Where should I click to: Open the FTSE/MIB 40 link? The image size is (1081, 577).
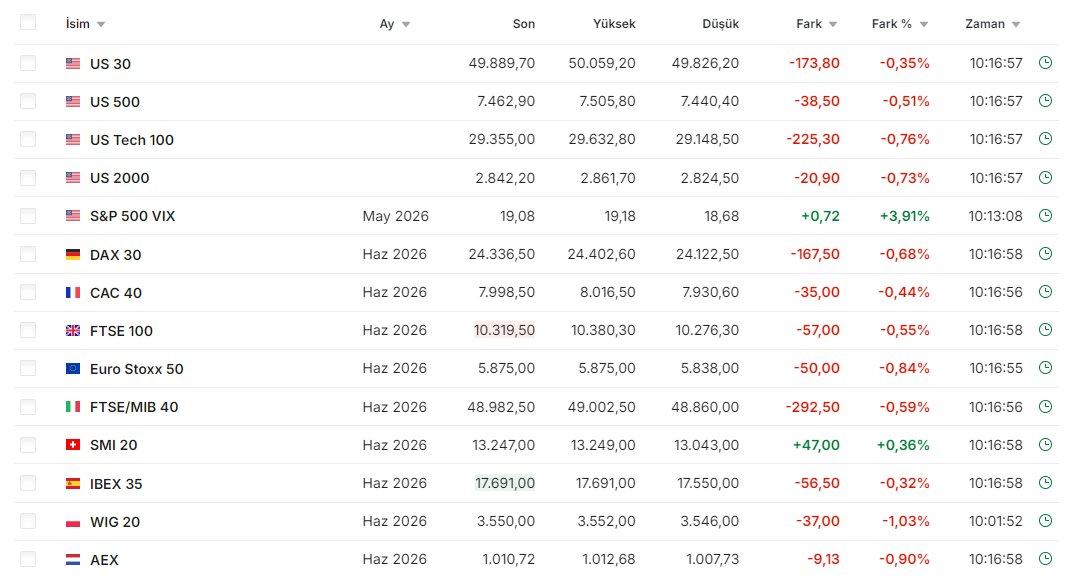coord(134,407)
